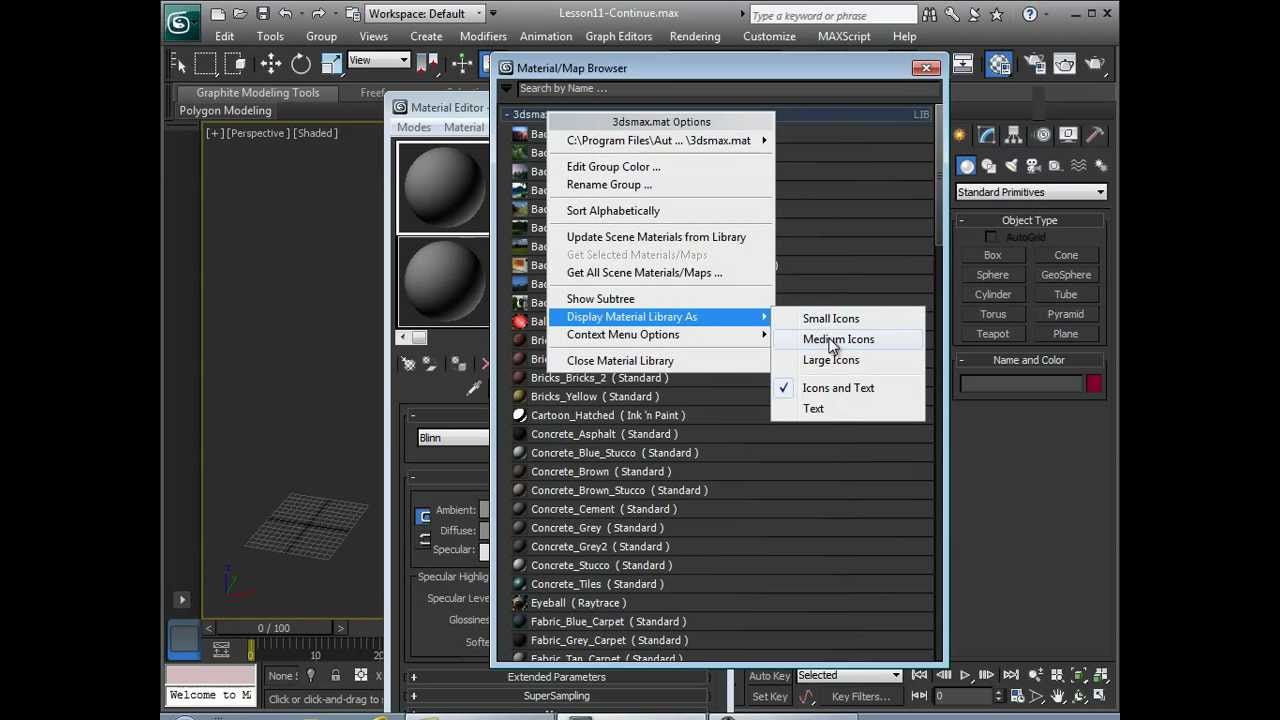Image resolution: width=1280 pixels, height=720 pixels.
Task: Click the Undo arrow in quick access toolbar
Action: [x=286, y=14]
